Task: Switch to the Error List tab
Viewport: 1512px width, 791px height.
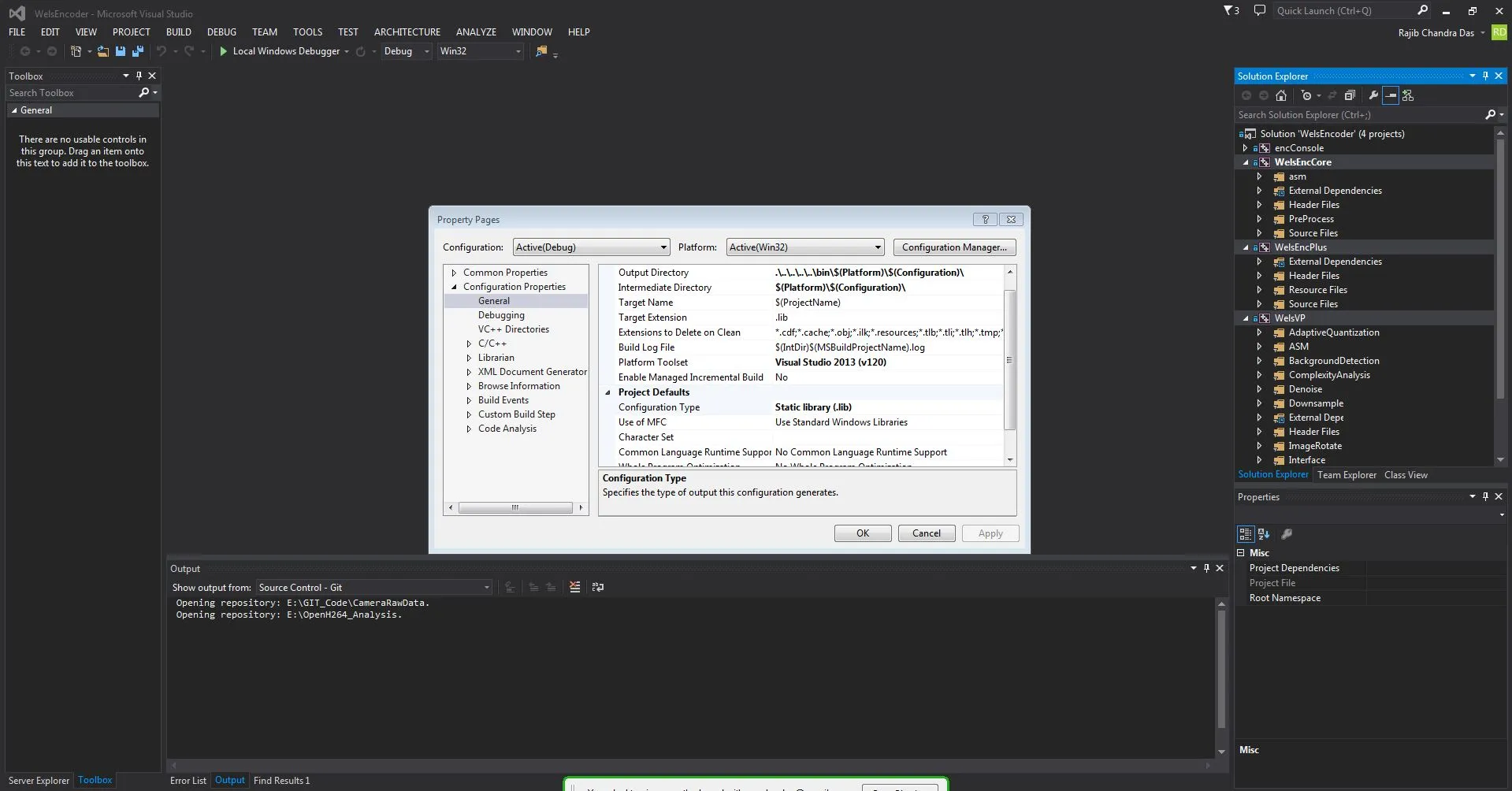Action: 188,781
